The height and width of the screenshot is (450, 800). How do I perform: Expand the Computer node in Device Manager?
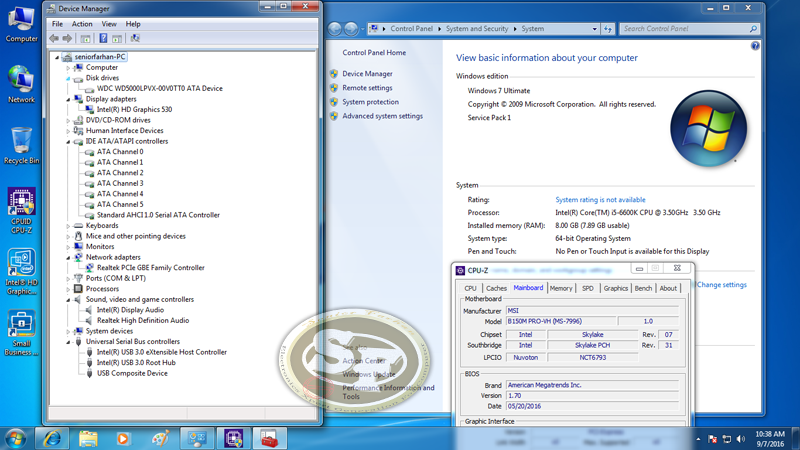68,67
